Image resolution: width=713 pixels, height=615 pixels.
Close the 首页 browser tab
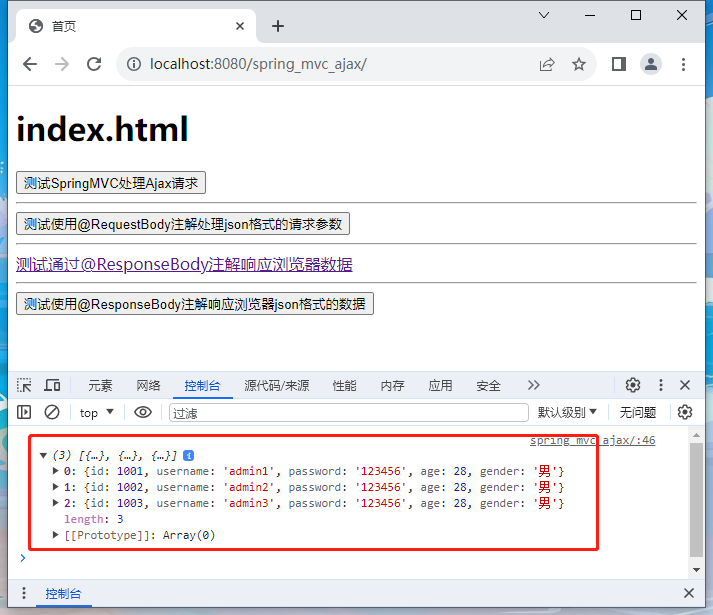pyautogui.click(x=240, y=26)
